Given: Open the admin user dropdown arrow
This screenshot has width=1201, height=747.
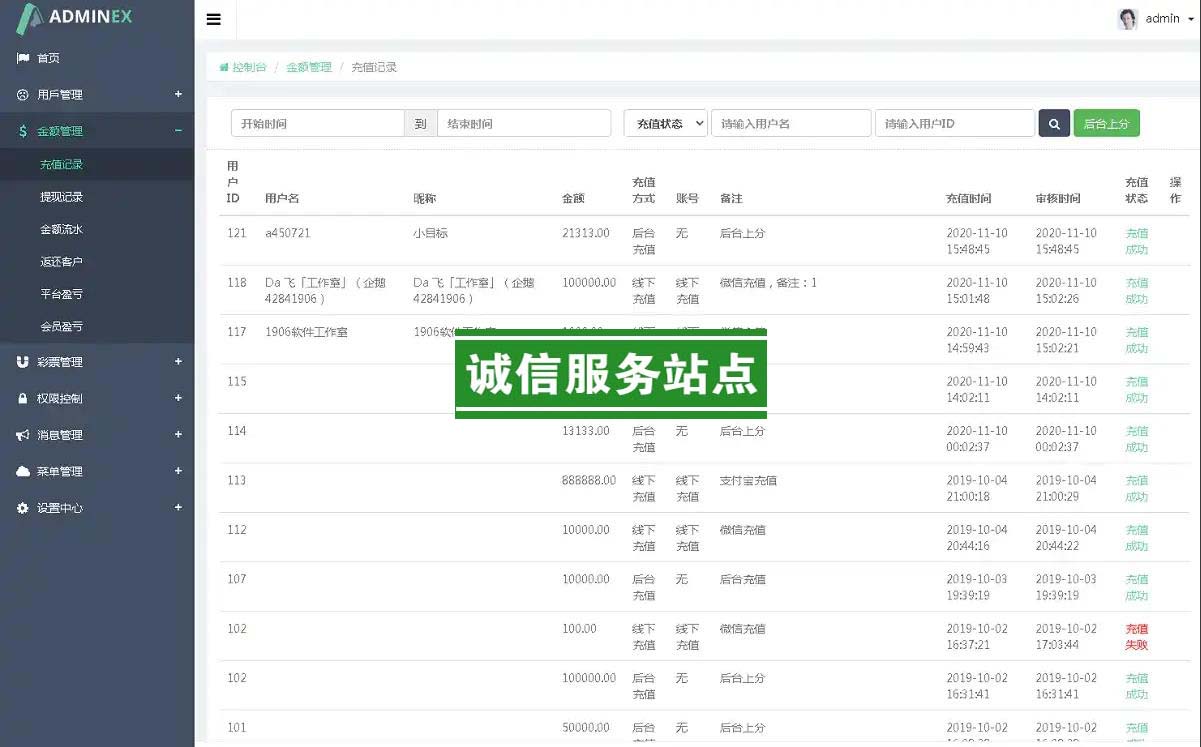Looking at the screenshot, I should (x=1189, y=19).
